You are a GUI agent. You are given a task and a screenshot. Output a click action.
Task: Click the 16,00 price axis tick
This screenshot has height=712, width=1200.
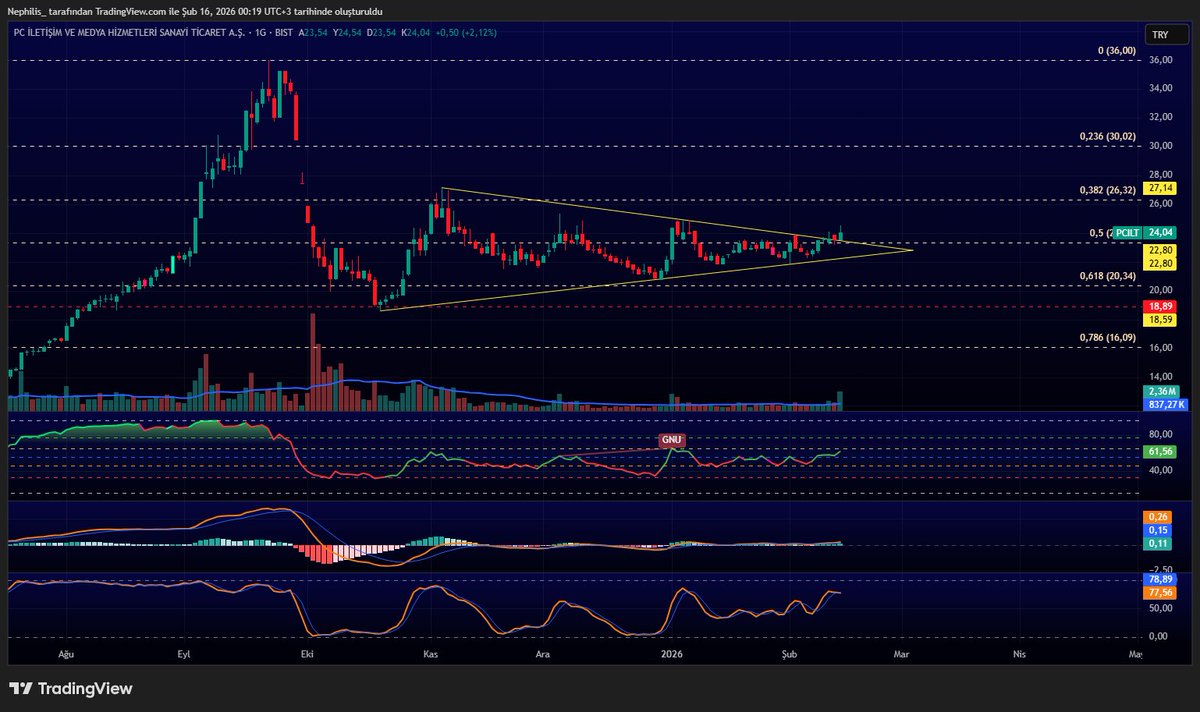click(x=1160, y=348)
